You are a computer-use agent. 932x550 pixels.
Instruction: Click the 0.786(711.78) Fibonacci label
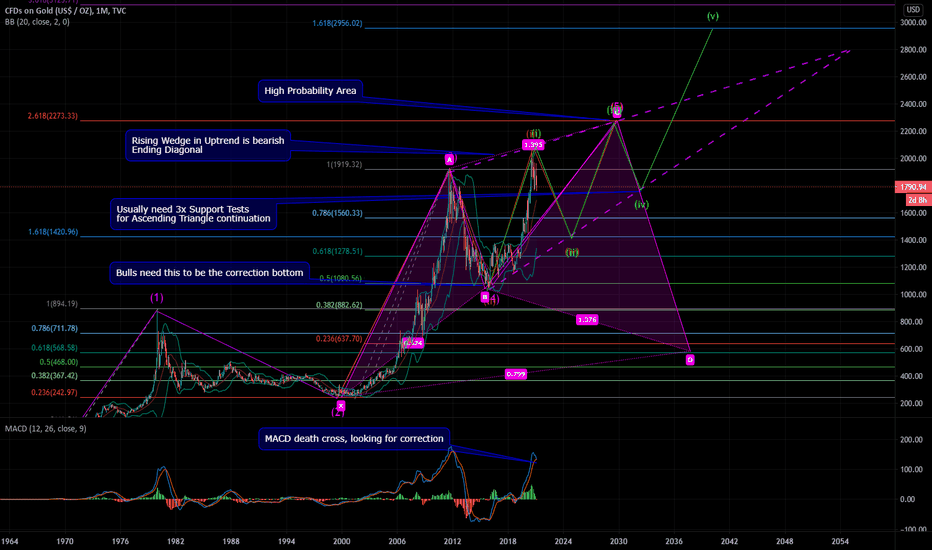[x=55, y=329]
